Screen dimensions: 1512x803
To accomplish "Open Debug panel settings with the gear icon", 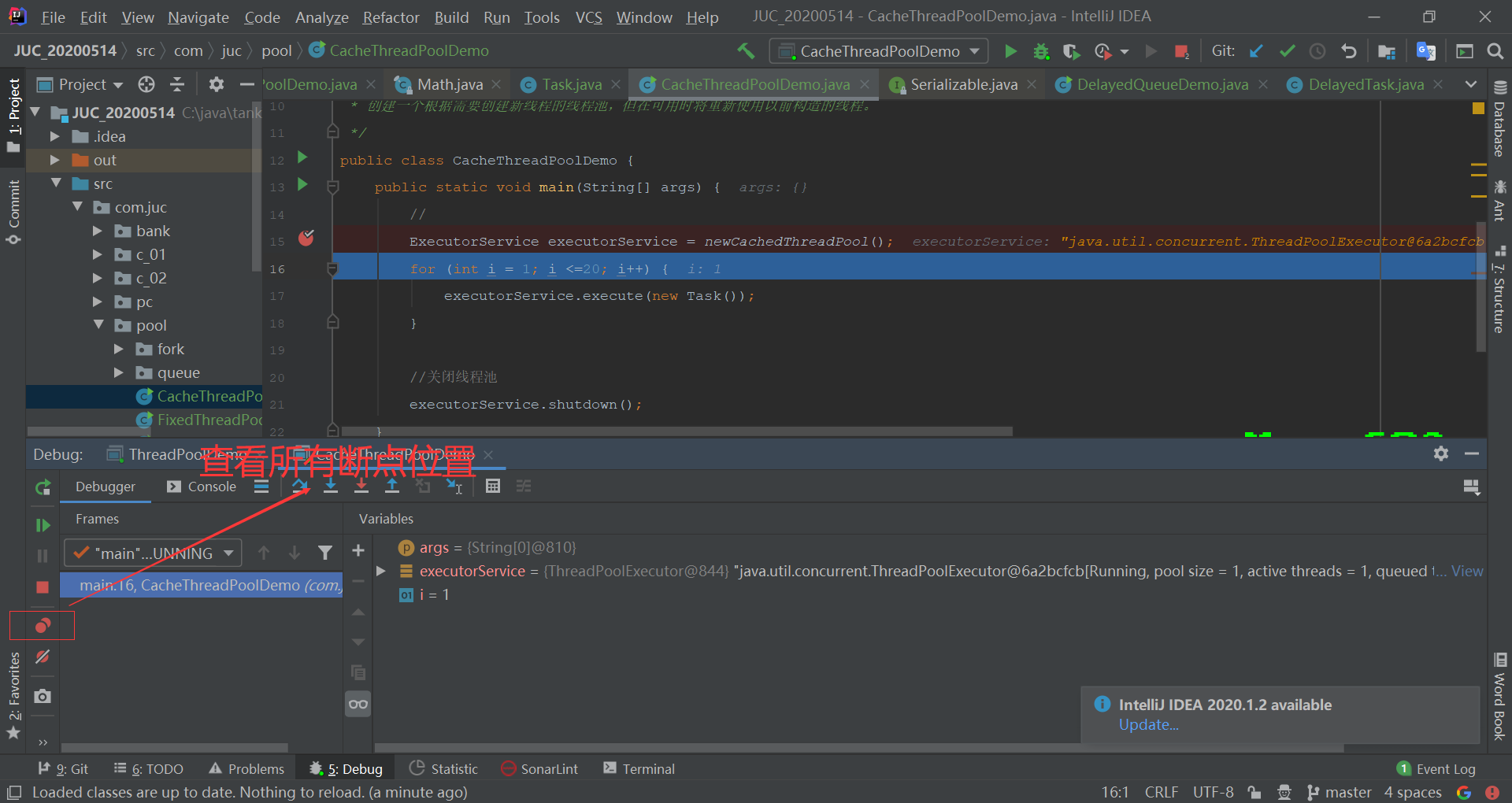I will [1441, 453].
